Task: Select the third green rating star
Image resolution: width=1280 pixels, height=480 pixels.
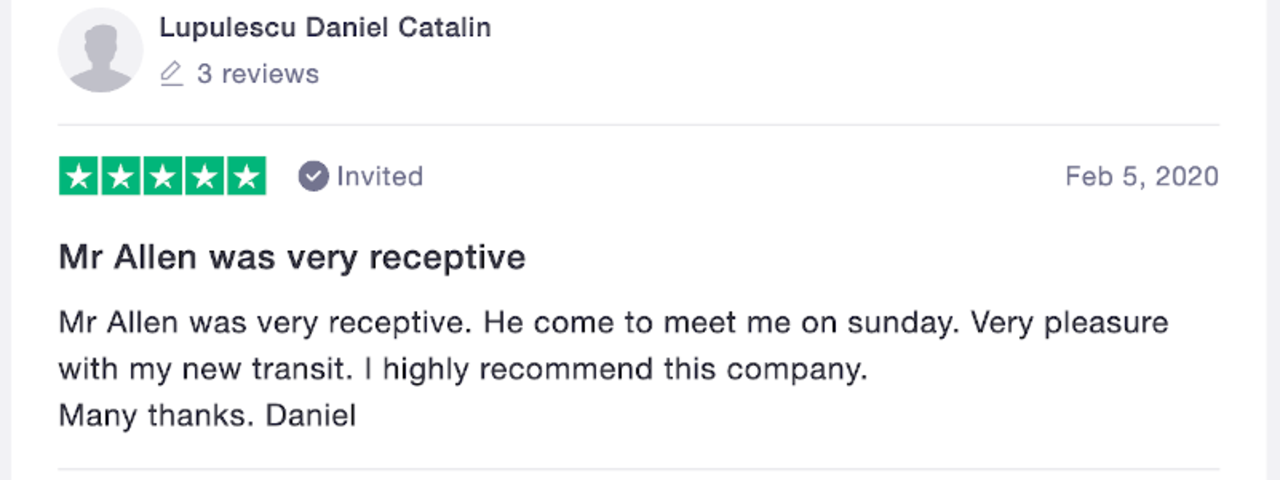Action: (163, 177)
